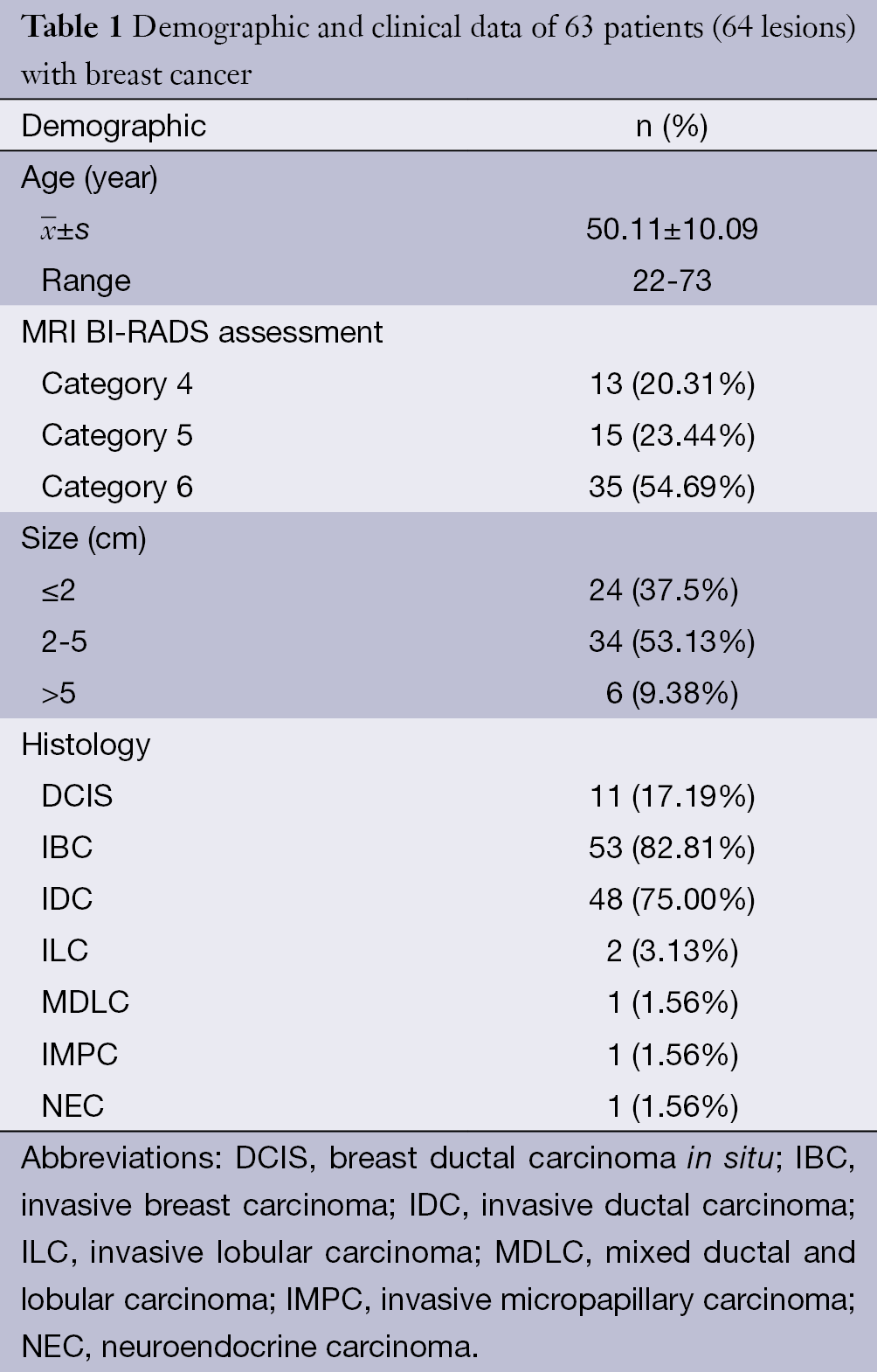Select the ≤2 size row value 24 (37.5%)
The image size is (877, 1372).
[x=663, y=590]
